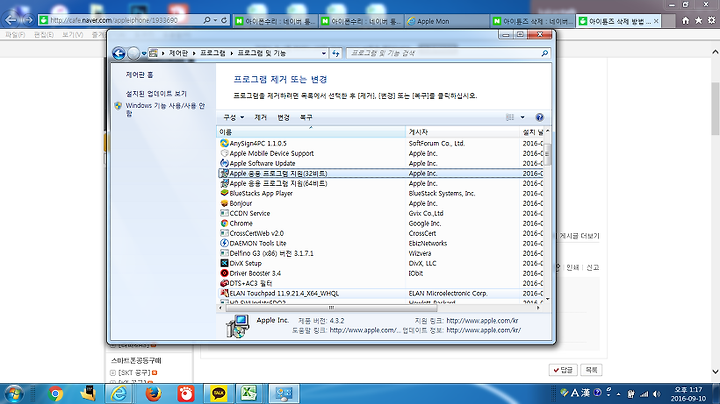720x404 pixels.
Task: Open browser Tools gear icon
Action: [711, 21]
